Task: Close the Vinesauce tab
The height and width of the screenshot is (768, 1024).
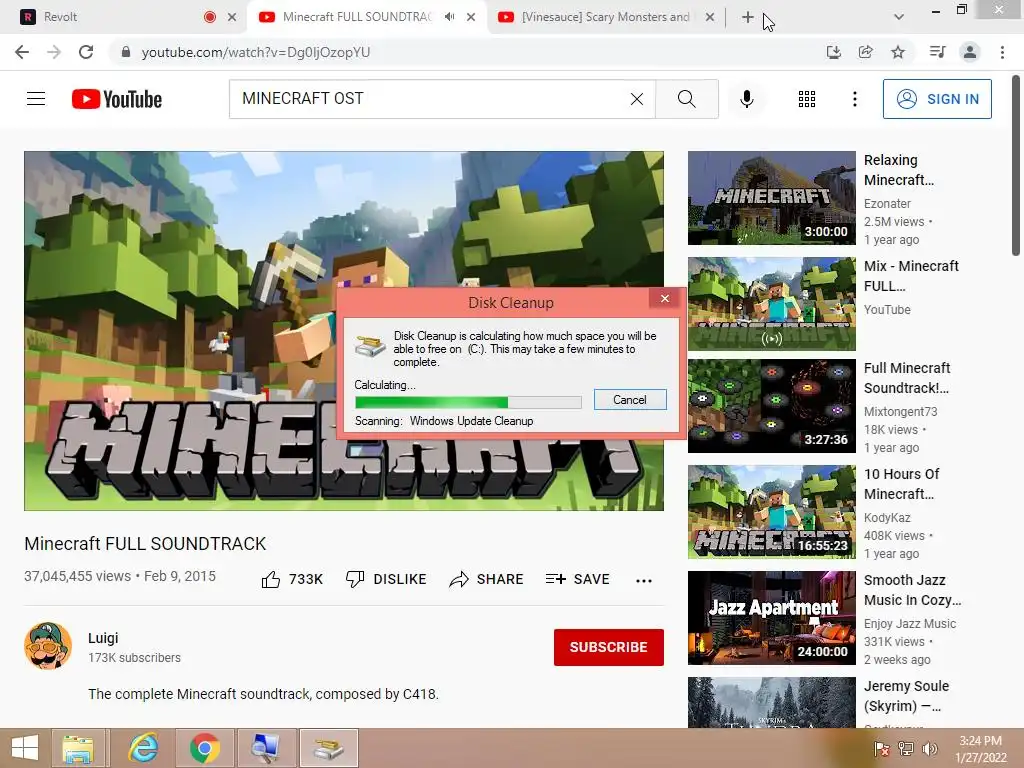Action: tap(710, 17)
